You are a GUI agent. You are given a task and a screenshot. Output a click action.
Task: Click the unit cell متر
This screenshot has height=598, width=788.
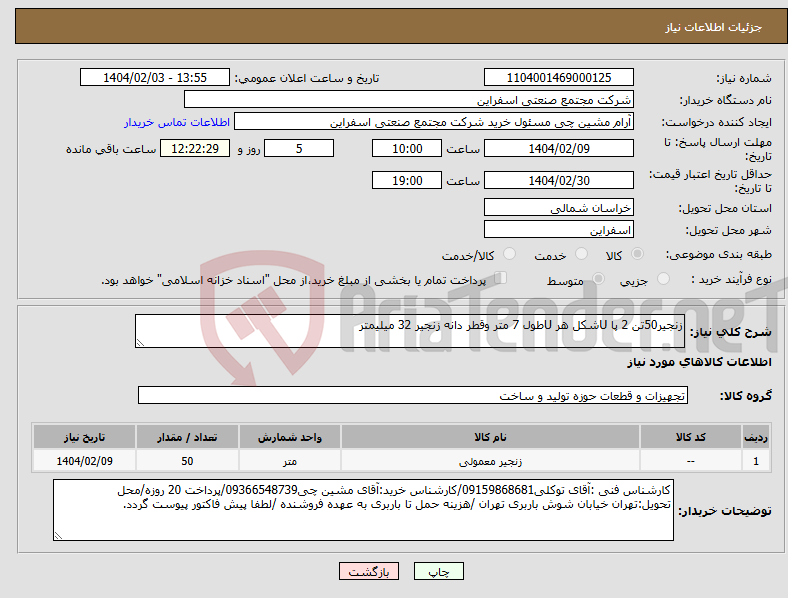pos(289,461)
